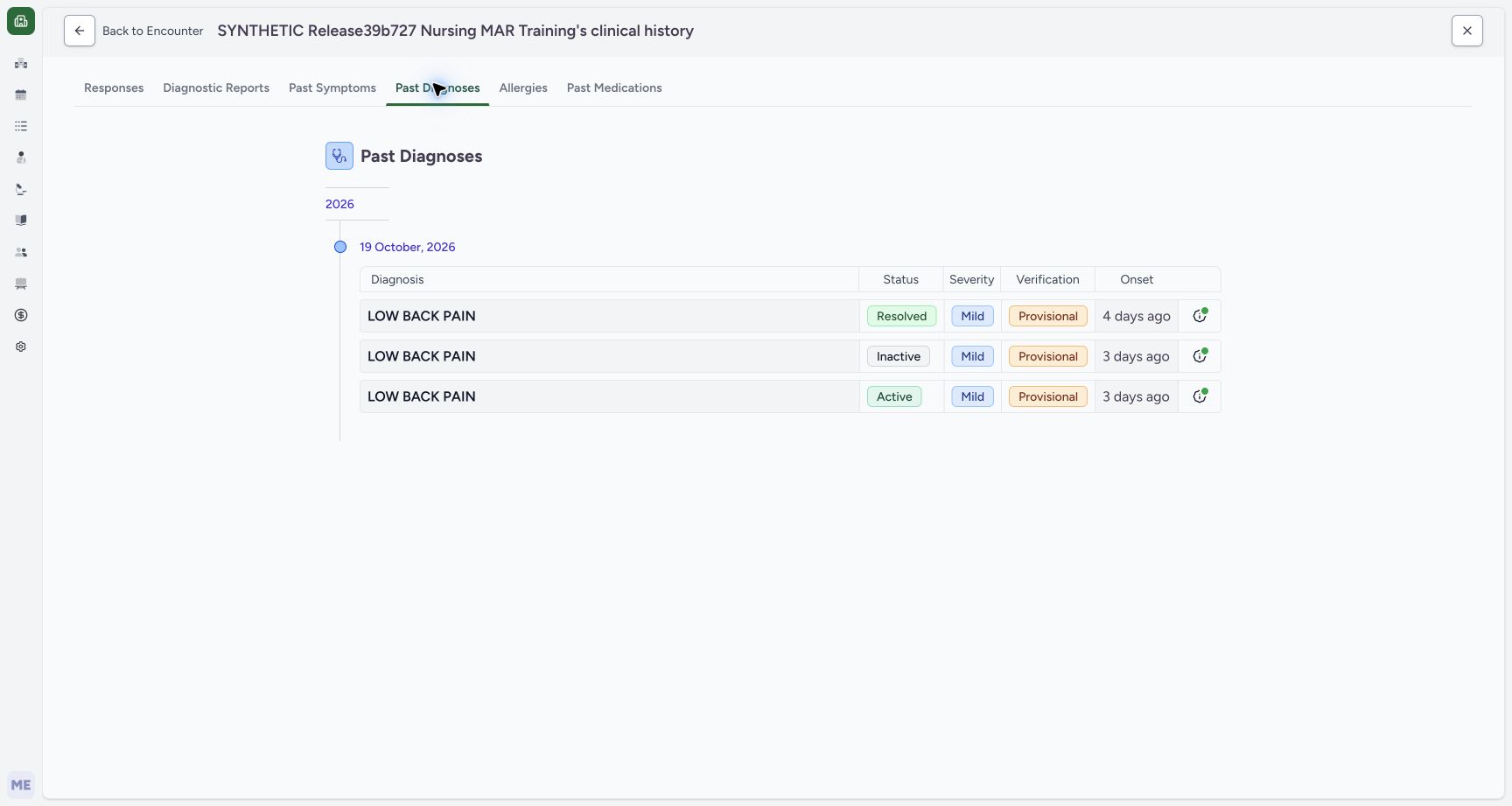Viewport: 1512px width, 806px height.
Task: Click the Verification column header
Action: [x=1047, y=279]
